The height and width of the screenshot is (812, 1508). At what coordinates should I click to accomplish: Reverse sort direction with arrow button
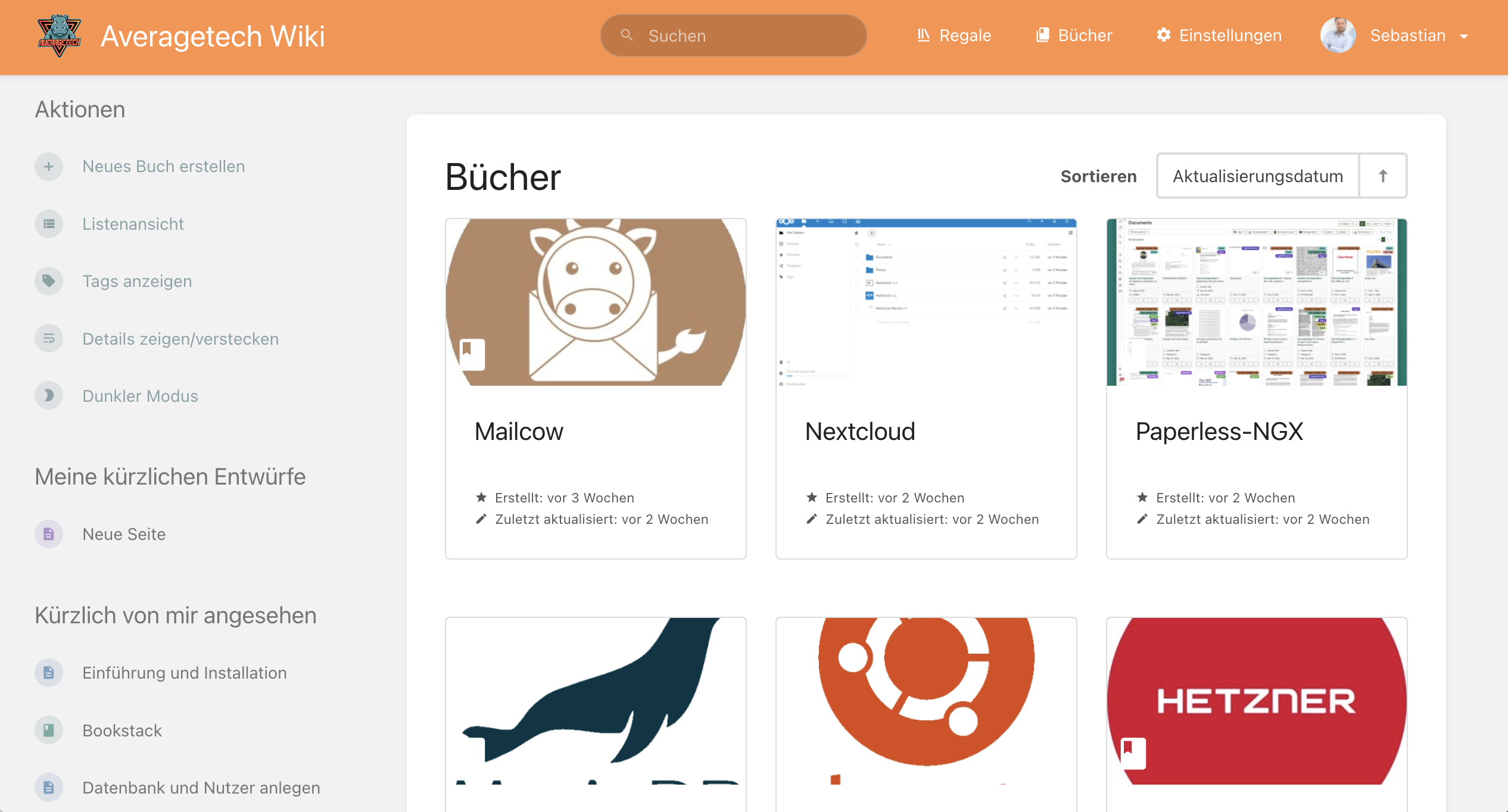pyautogui.click(x=1383, y=176)
